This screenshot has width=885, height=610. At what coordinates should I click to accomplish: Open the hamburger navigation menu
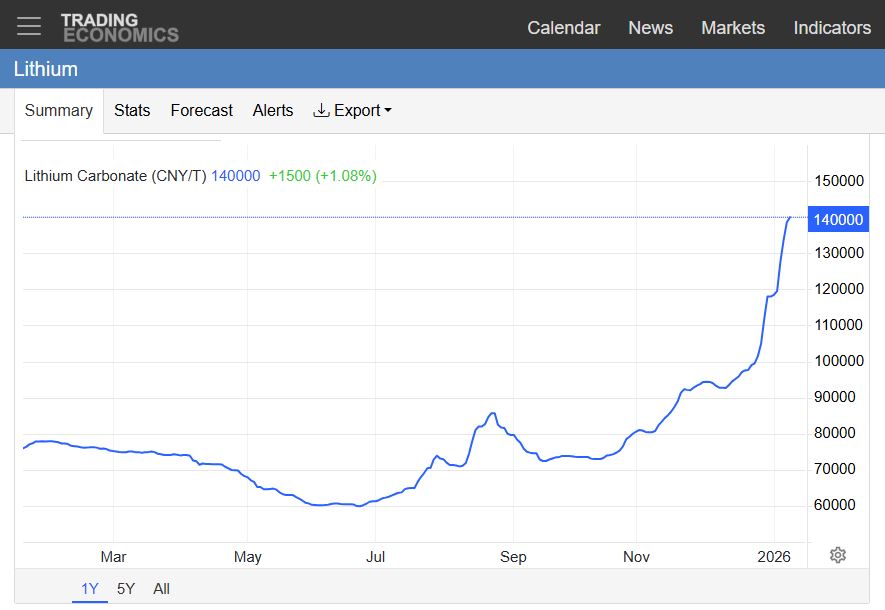[29, 26]
